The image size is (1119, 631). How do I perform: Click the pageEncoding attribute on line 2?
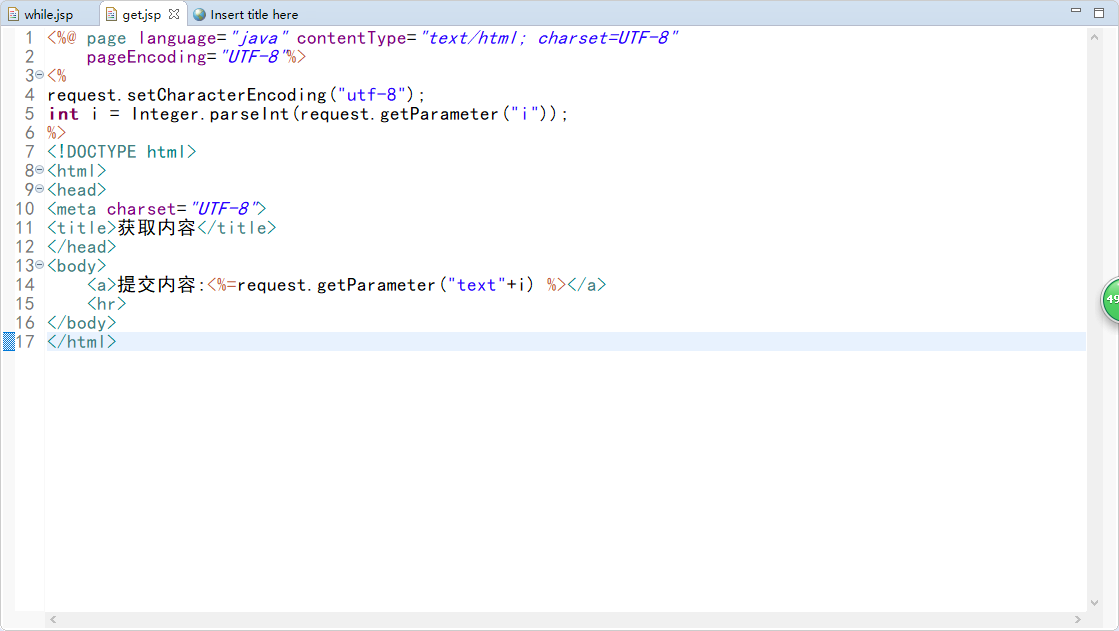click(187, 57)
